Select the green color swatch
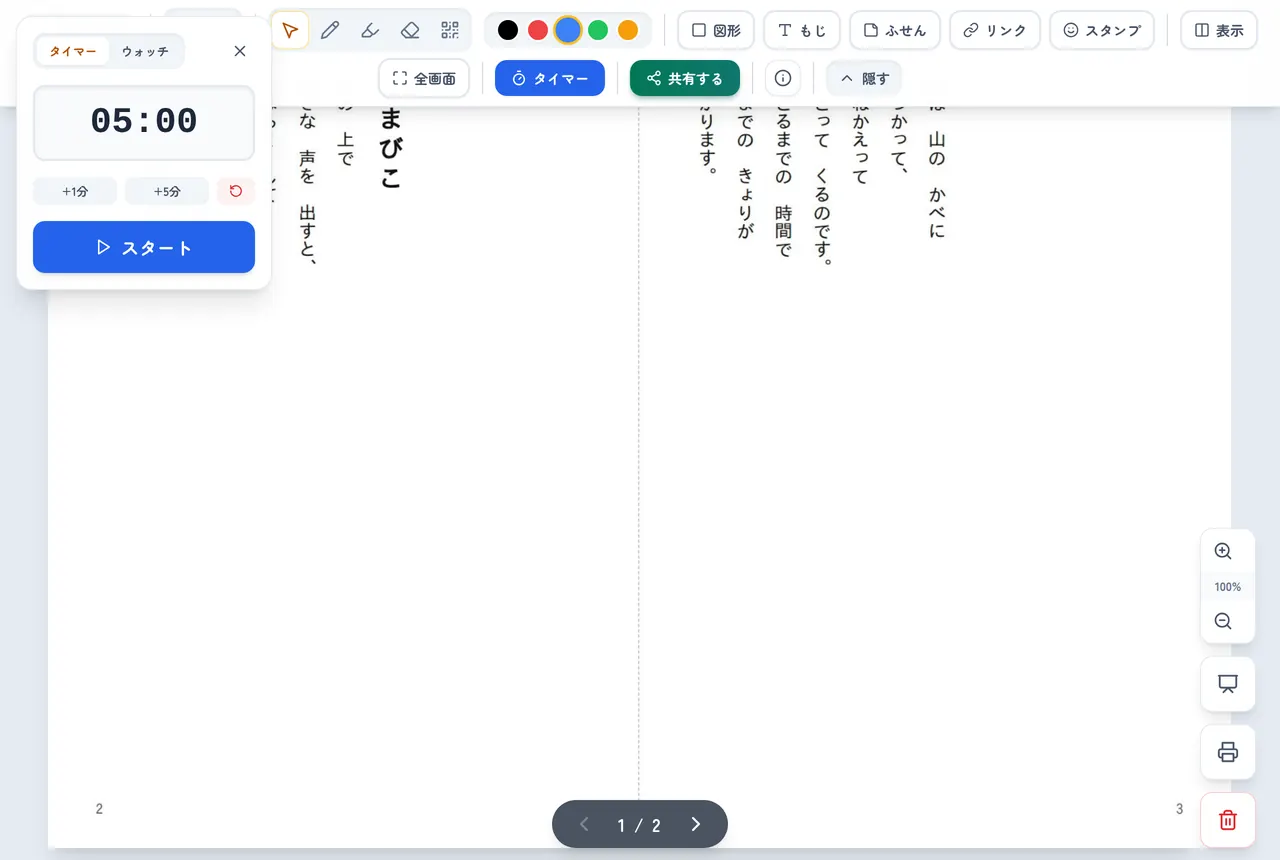1280x860 pixels. [x=598, y=30]
